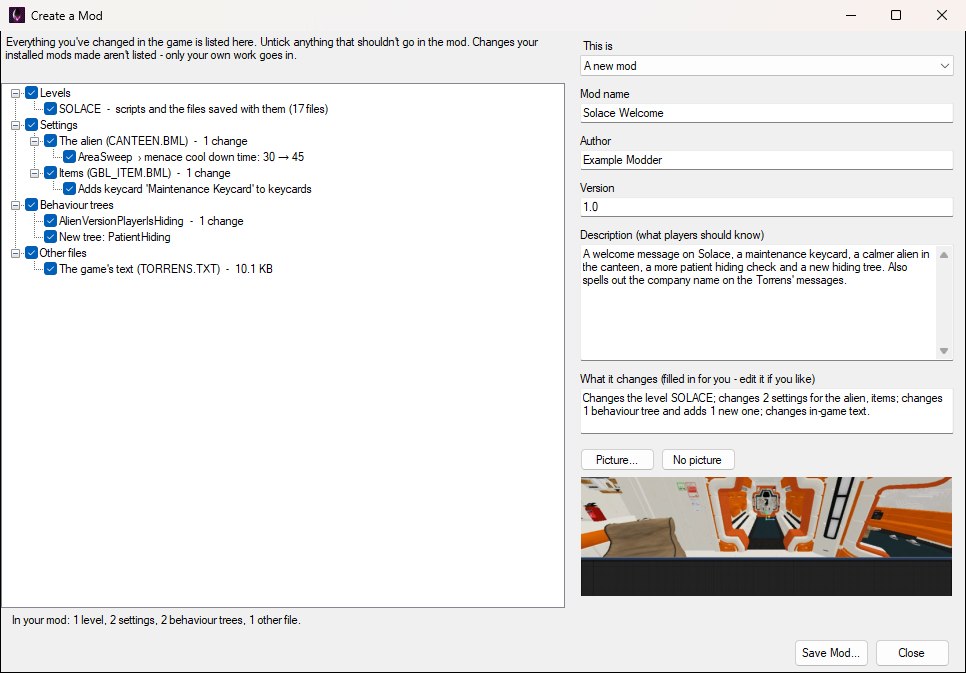Click the 'In your mod: 1 level' status text
This screenshot has width=966, height=673.
click(156, 620)
